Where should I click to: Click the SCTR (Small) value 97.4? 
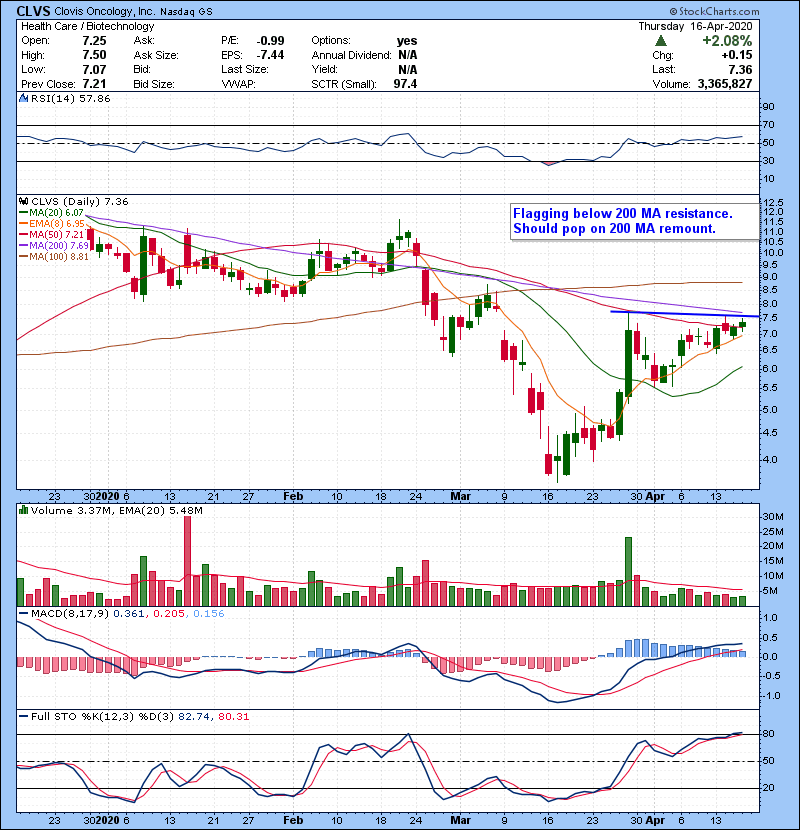tap(405, 84)
